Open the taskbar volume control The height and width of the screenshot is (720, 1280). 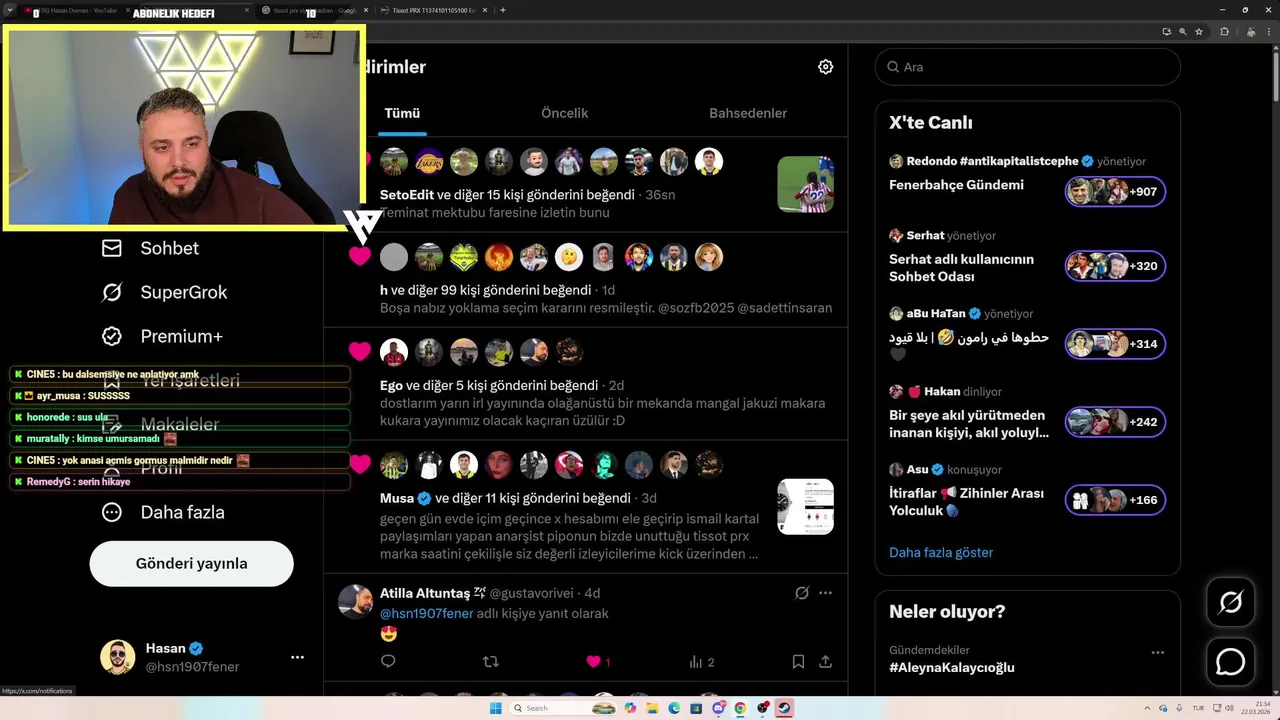click(1229, 708)
